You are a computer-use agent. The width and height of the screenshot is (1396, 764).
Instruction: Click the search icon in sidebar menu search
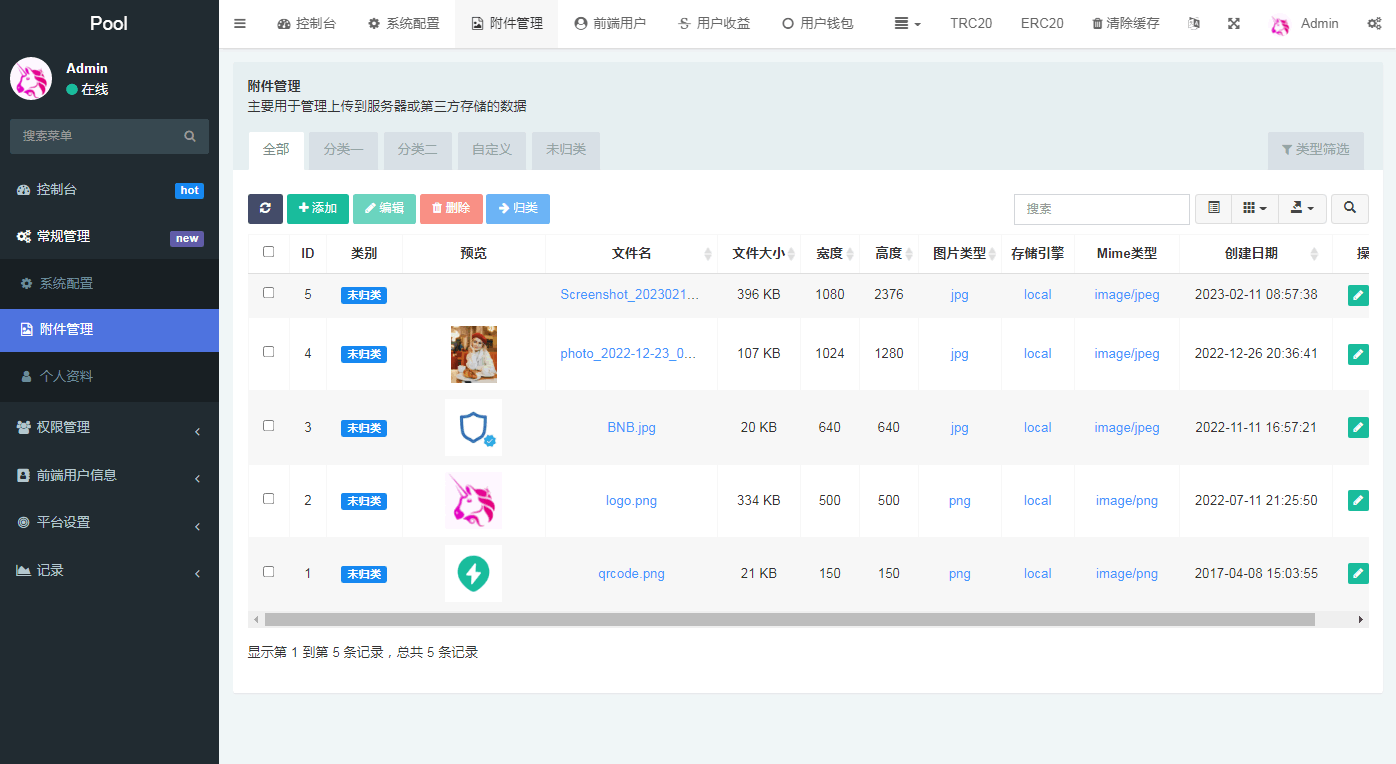coord(190,136)
